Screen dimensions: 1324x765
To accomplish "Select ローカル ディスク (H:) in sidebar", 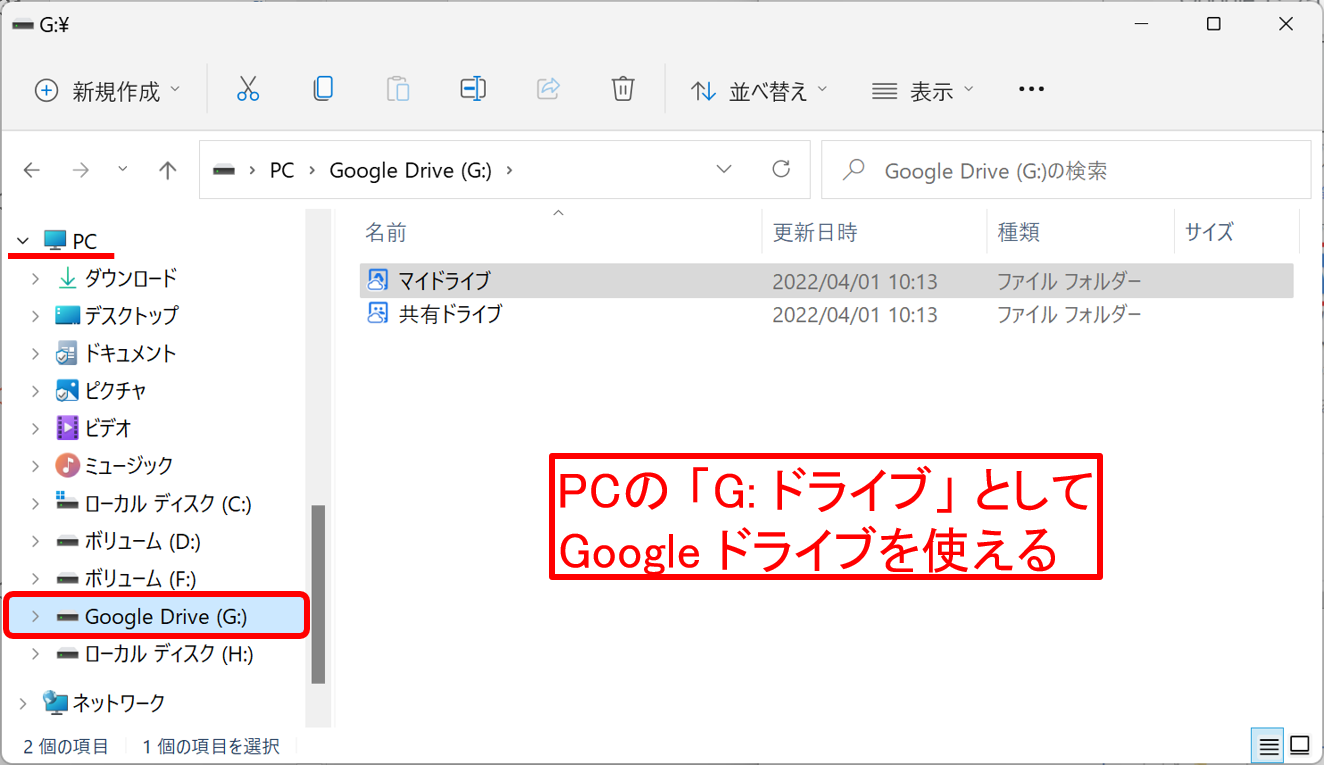I will point(169,654).
